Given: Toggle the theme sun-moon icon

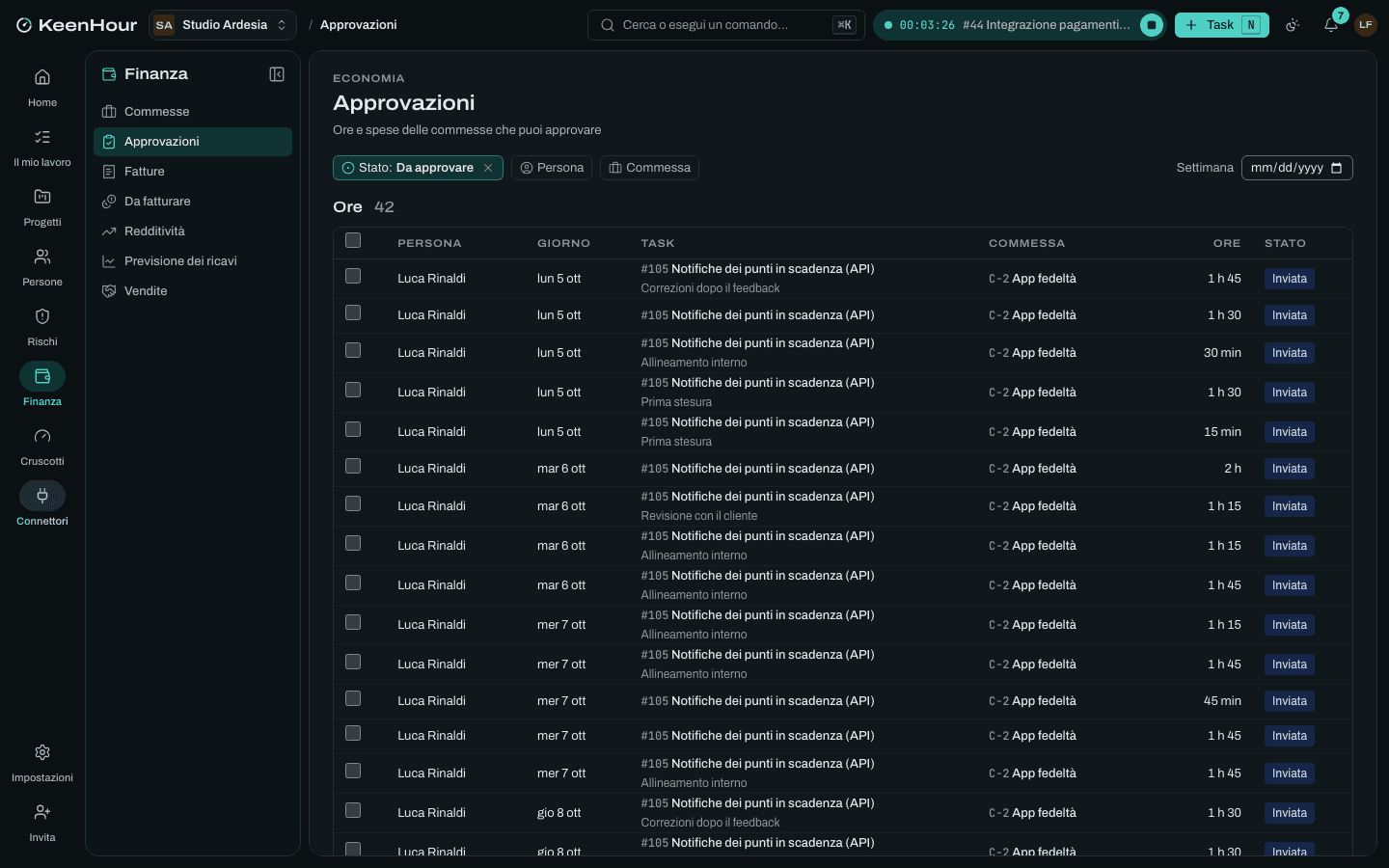Looking at the screenshot, I should pyautogui.click(x=1293, y=25).
